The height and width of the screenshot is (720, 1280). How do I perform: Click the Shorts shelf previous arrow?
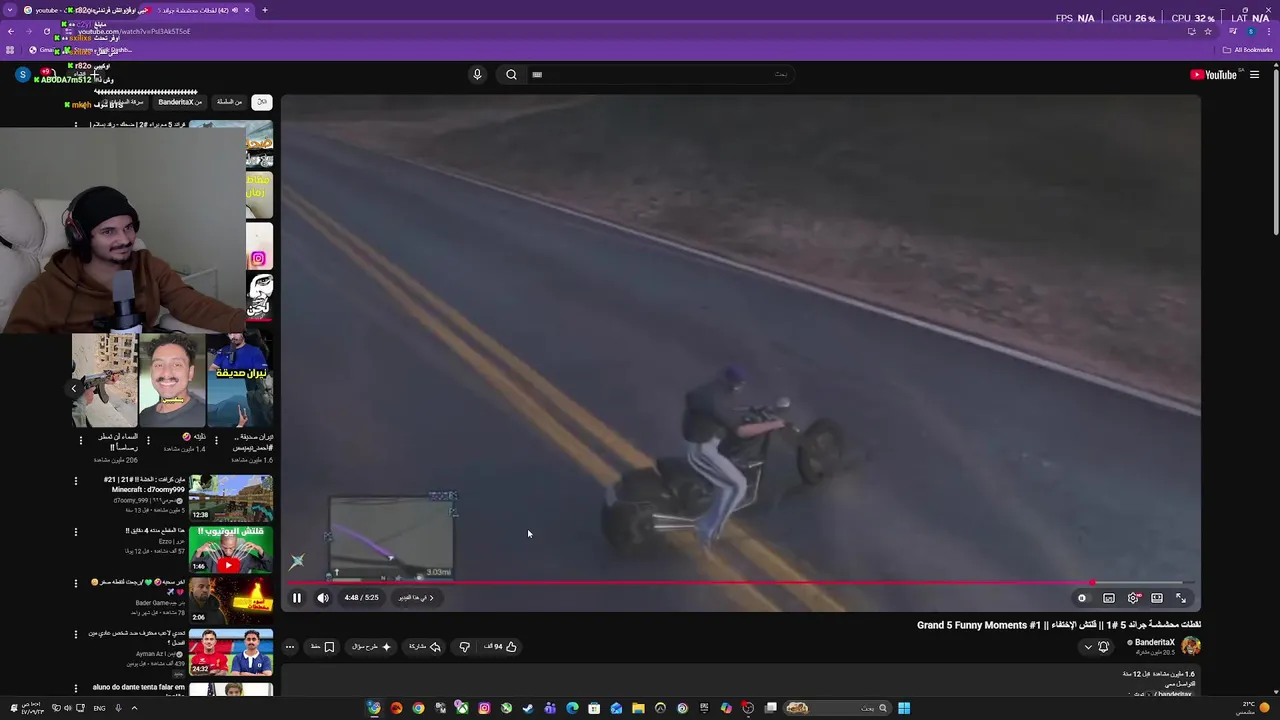click(74, 388)
